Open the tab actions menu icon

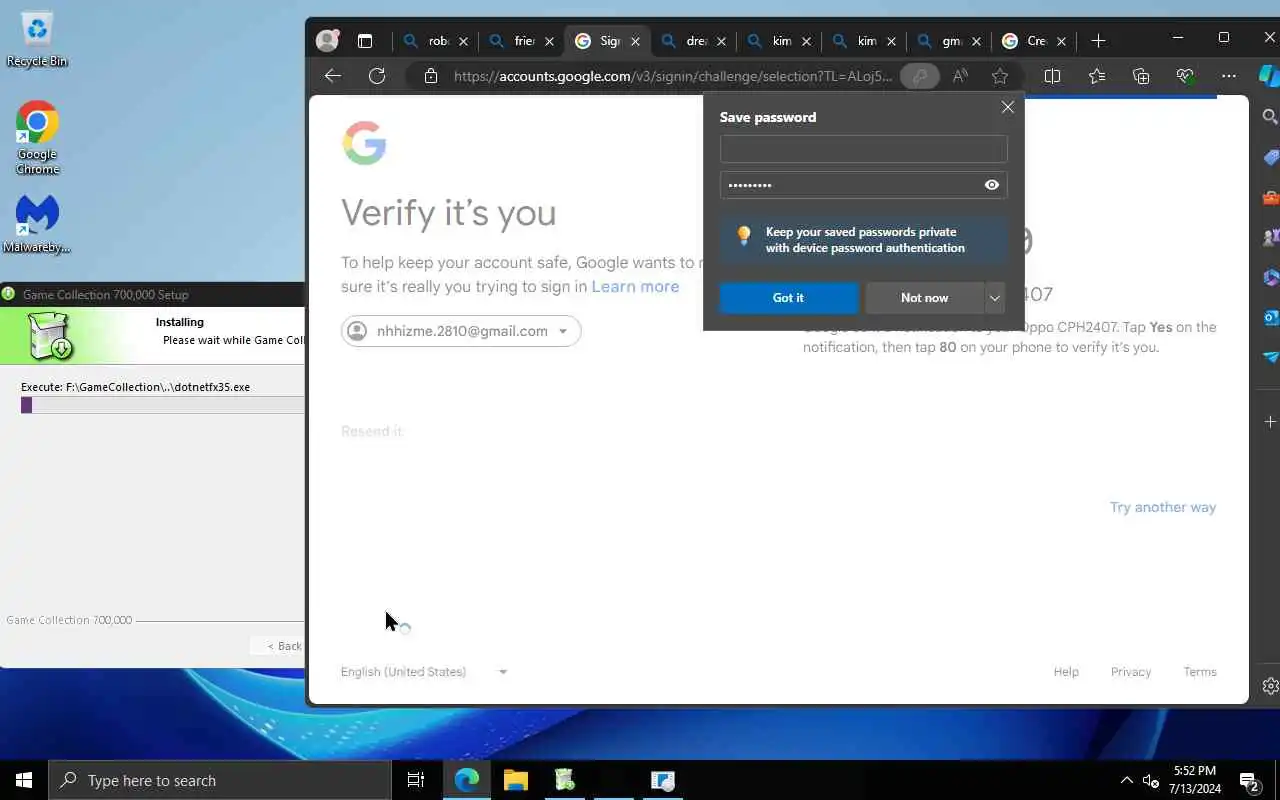(x=365, y=41)
